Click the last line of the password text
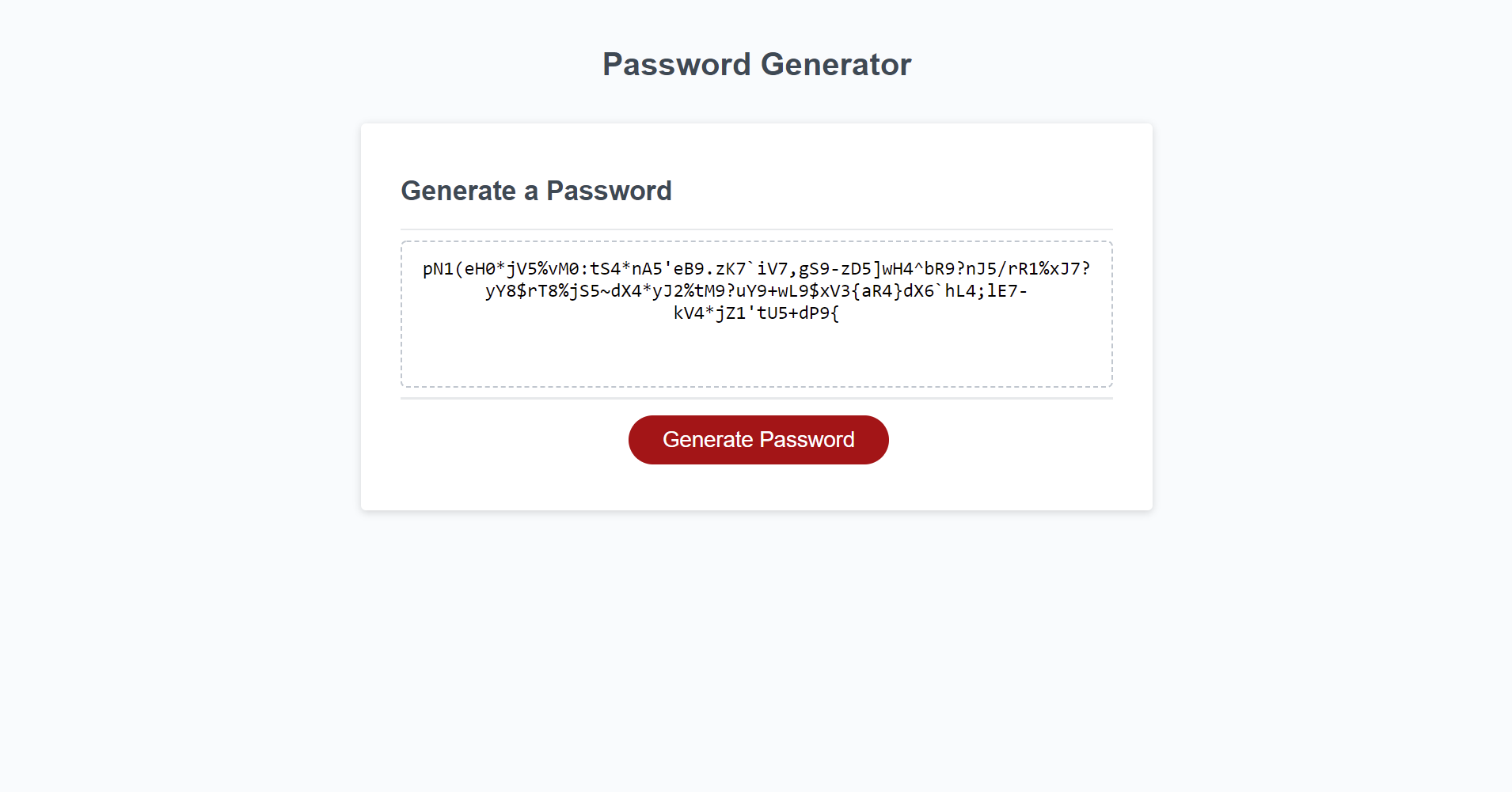The height and width of the screenshot is (792, 1512). [x=757, y=314]
